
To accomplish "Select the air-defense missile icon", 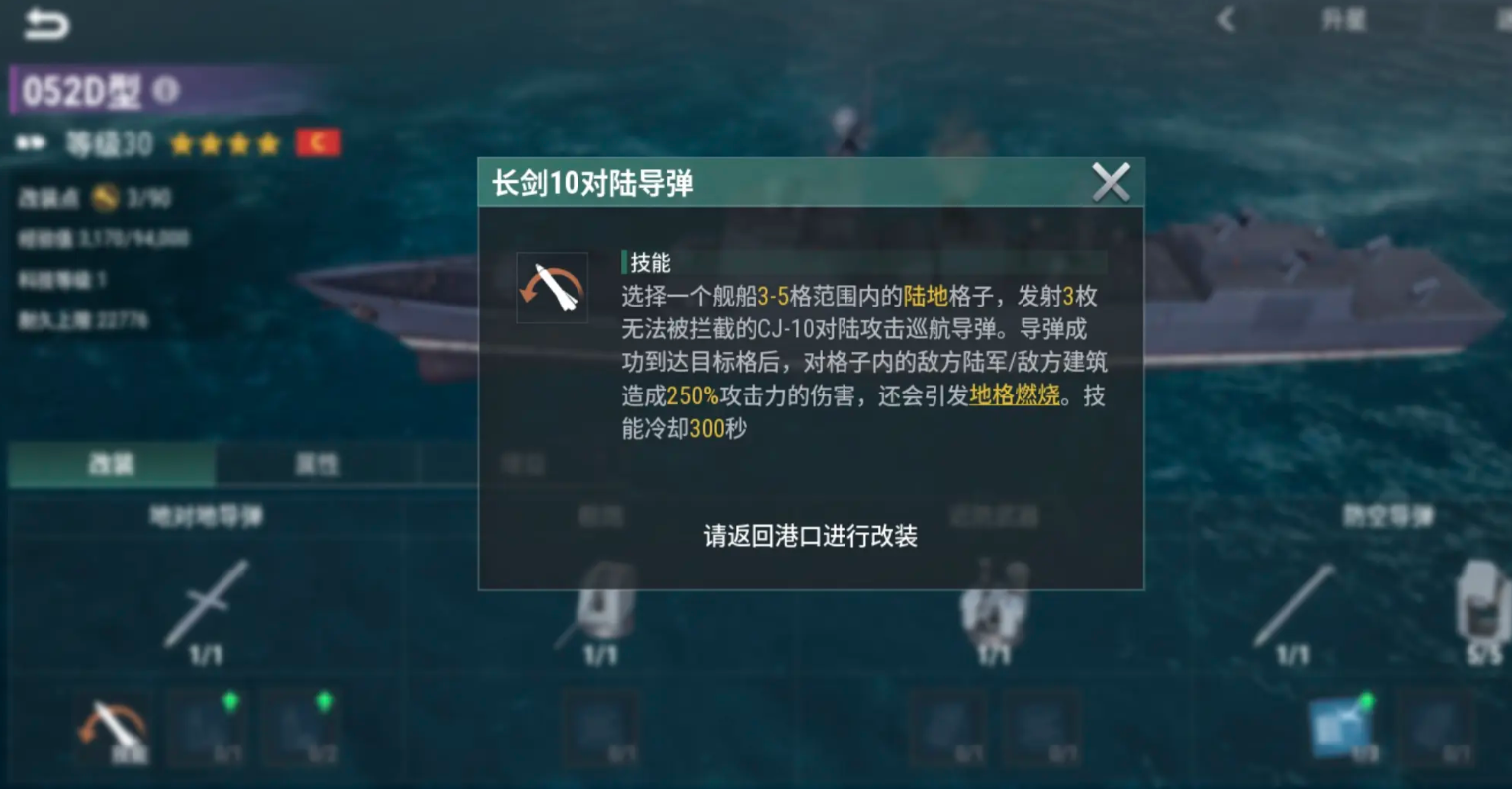I will pos(1293,604).
